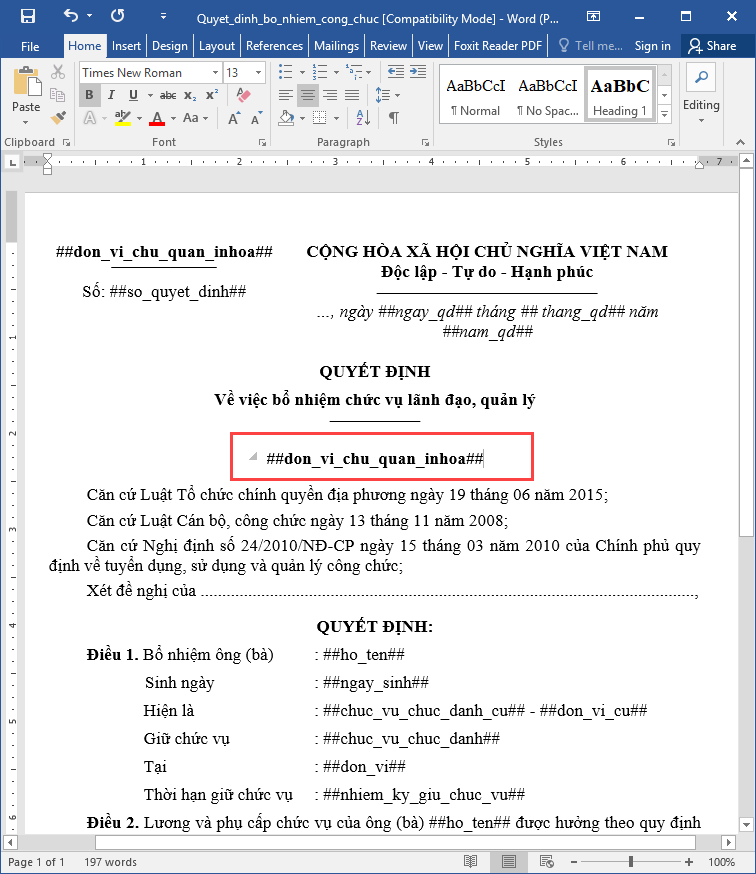Screen dimensions: 756x874
Task: Click Sign in link
Action: coord(652,46)
